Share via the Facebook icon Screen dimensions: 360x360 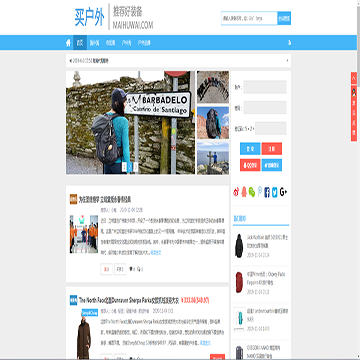[x=267, y=192]
